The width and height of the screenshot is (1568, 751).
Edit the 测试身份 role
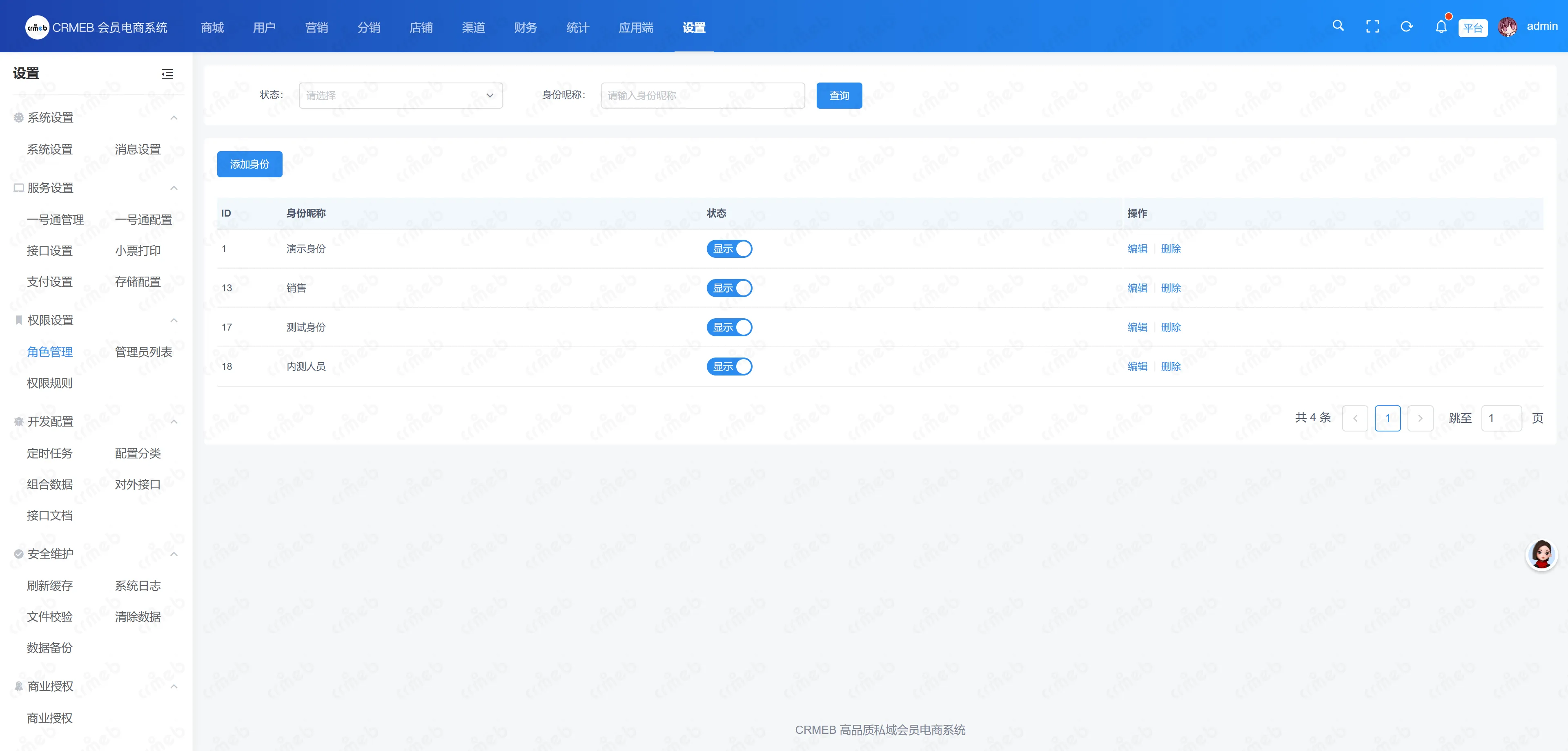pos(1137,327)
